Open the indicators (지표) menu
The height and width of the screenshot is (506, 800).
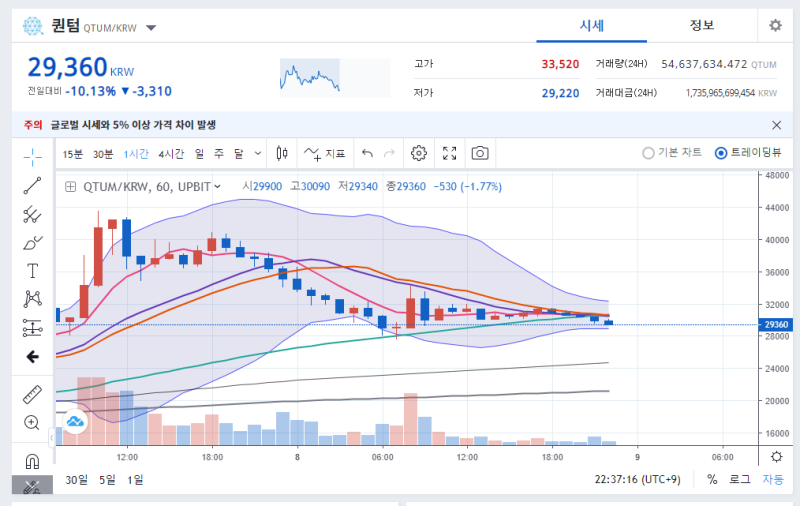click(x=324, y=153)
